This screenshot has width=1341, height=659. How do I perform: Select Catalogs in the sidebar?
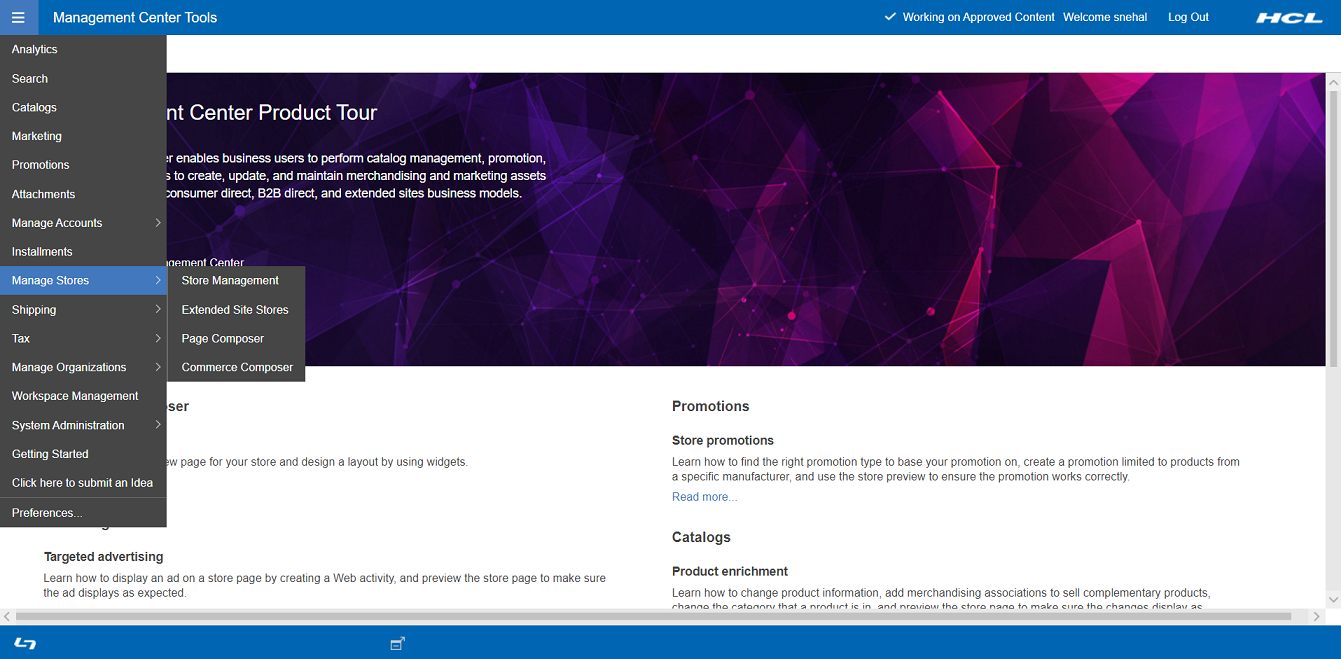click(32, 107)
